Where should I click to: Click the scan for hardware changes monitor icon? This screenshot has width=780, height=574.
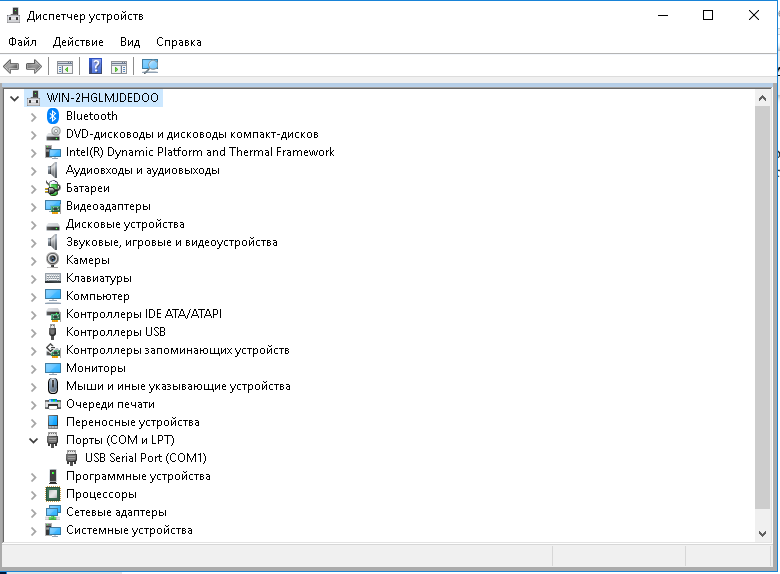(x=150, y=67)
